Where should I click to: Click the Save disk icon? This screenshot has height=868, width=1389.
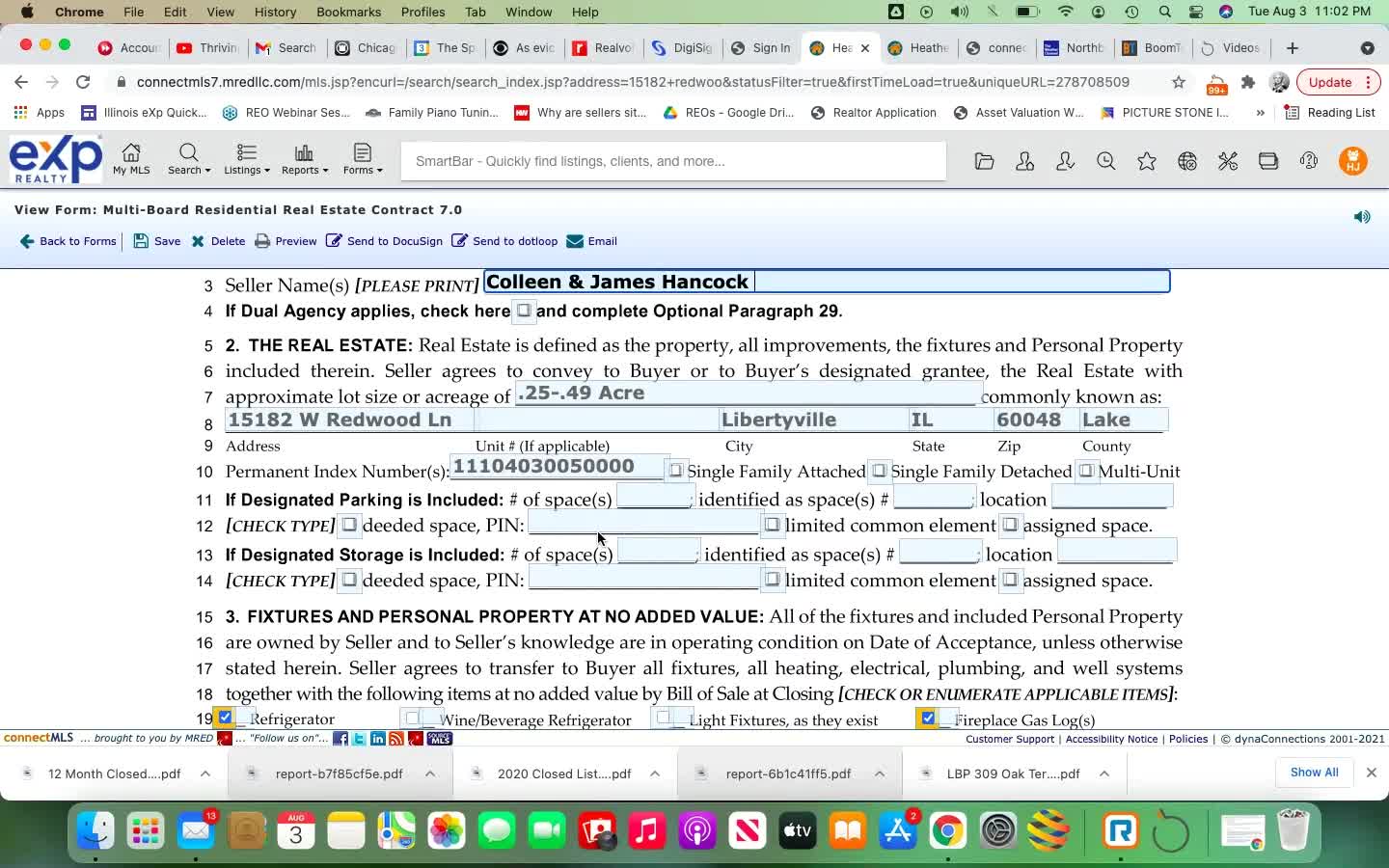141,241
